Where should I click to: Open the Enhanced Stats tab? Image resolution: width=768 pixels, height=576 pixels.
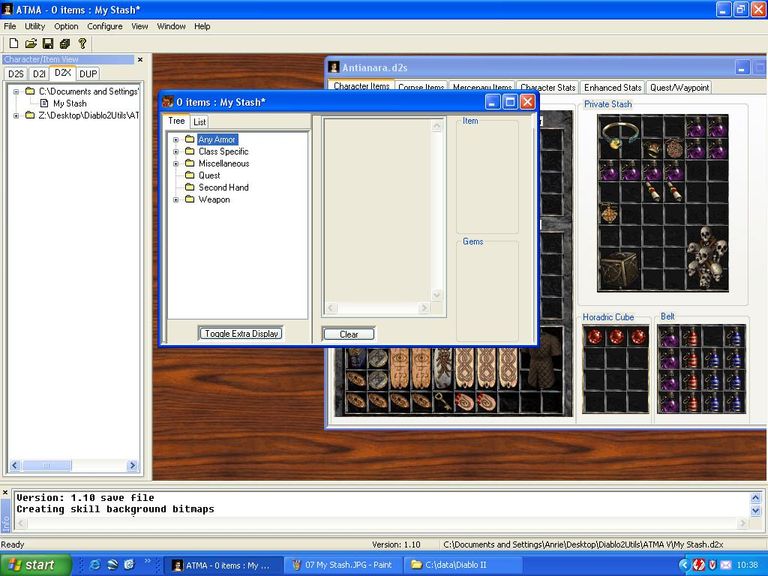click(x=612, y=88)
